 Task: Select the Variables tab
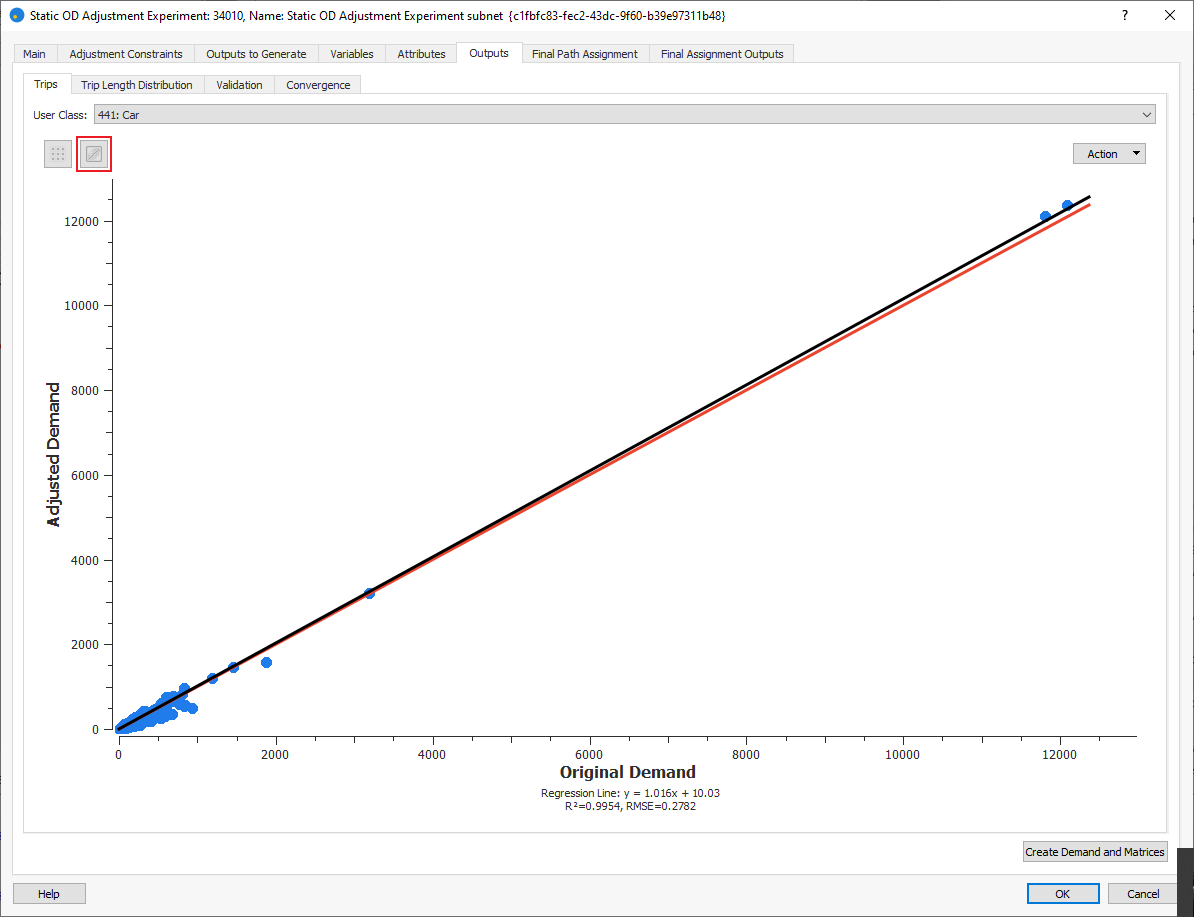coord(352,54)
